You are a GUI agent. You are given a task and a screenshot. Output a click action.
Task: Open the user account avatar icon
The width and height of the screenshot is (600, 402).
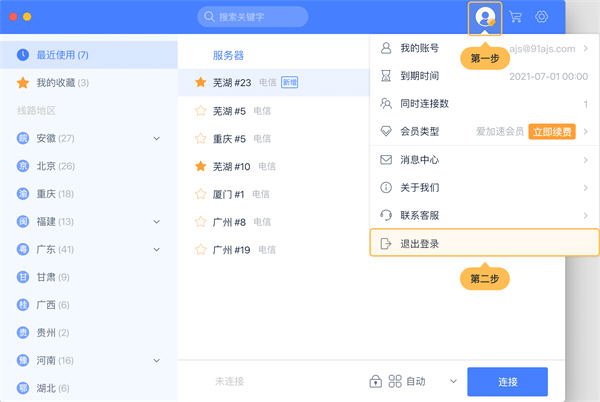[x=484, y=18]
